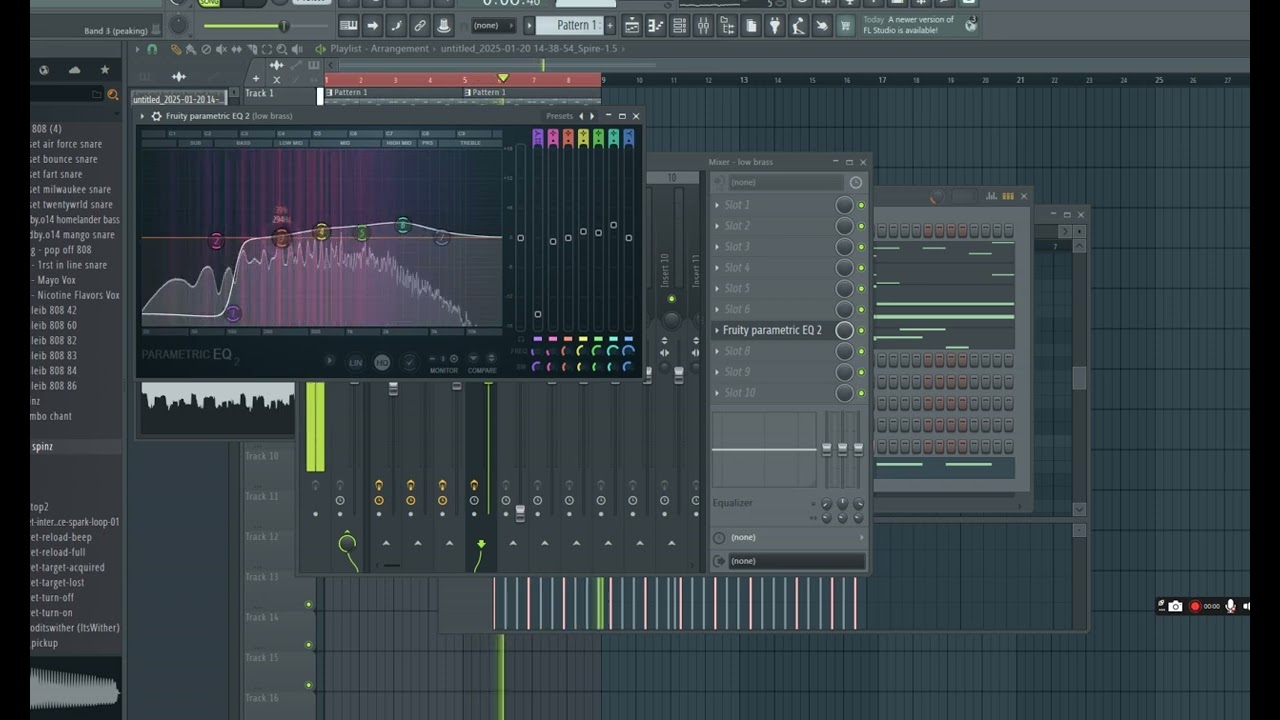Open mixer input source (none) dropdown

click(x=786, y=182)
